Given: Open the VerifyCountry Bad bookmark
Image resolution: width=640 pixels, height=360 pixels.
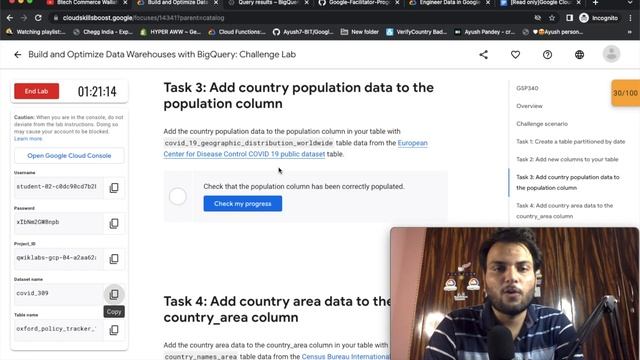Looking at the screenshot, I should [416, 32].
